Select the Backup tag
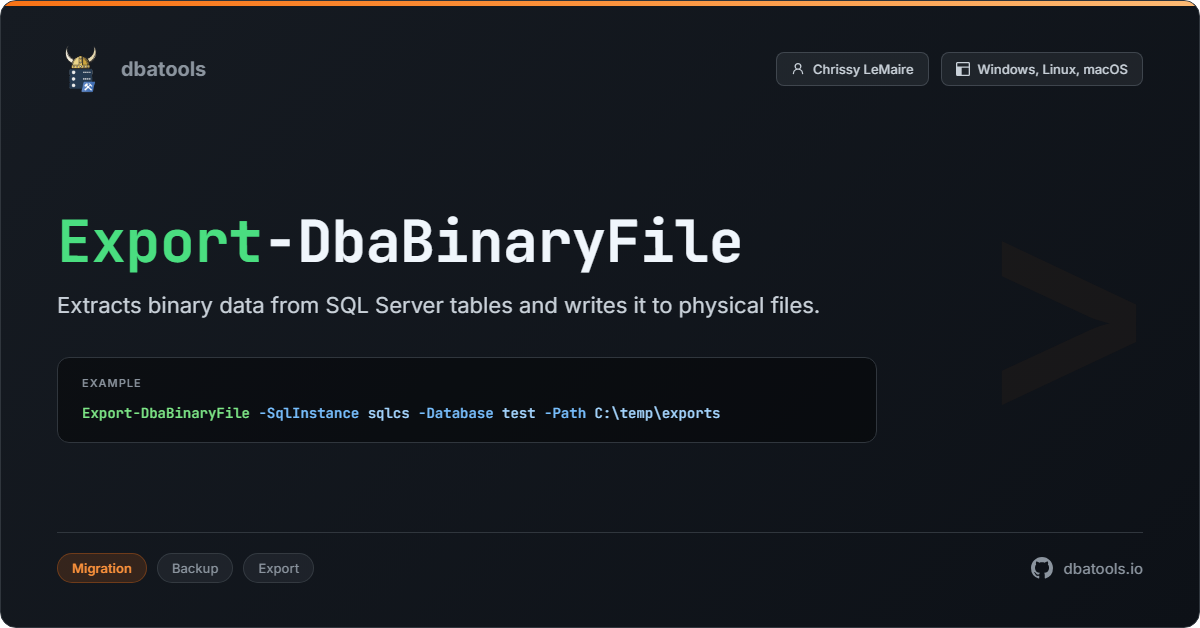The width and height of the screenshot is (1200, 628). (195, 568)
